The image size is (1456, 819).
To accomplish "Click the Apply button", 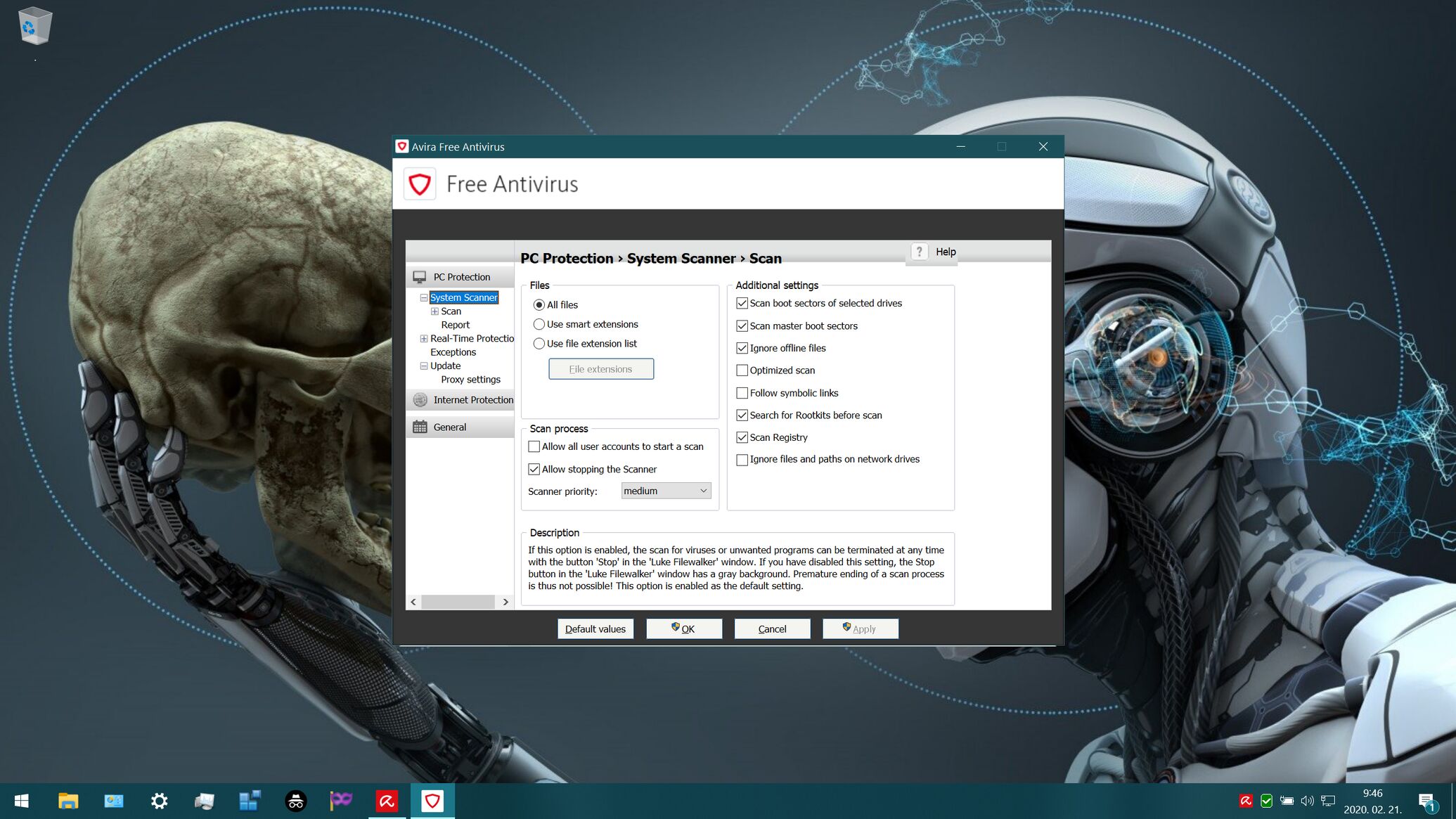I will [x=861, y=629].
